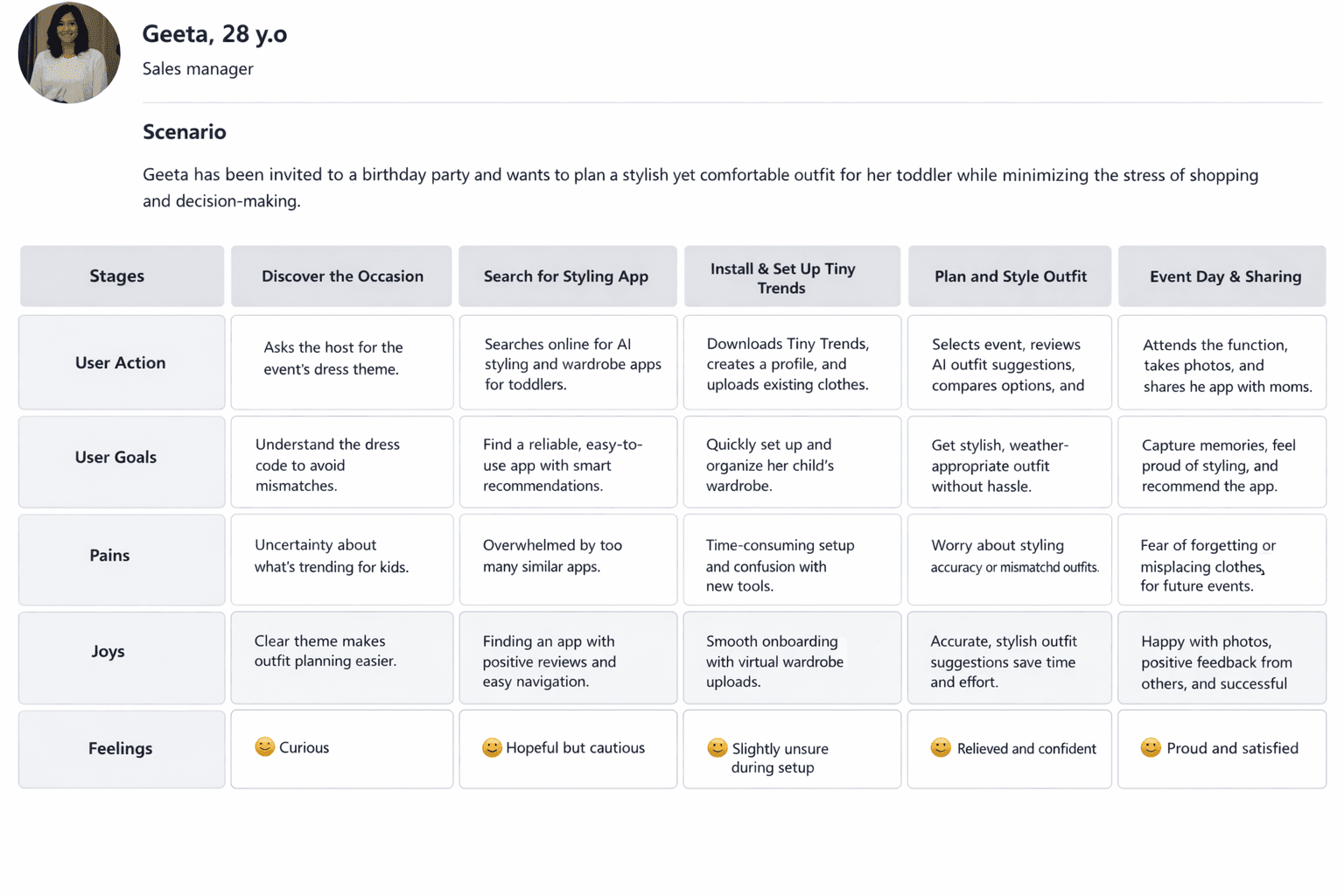Click Geeta's profile photo
This screenshot has height=896, width=1344.
click(x=69, y=53)
